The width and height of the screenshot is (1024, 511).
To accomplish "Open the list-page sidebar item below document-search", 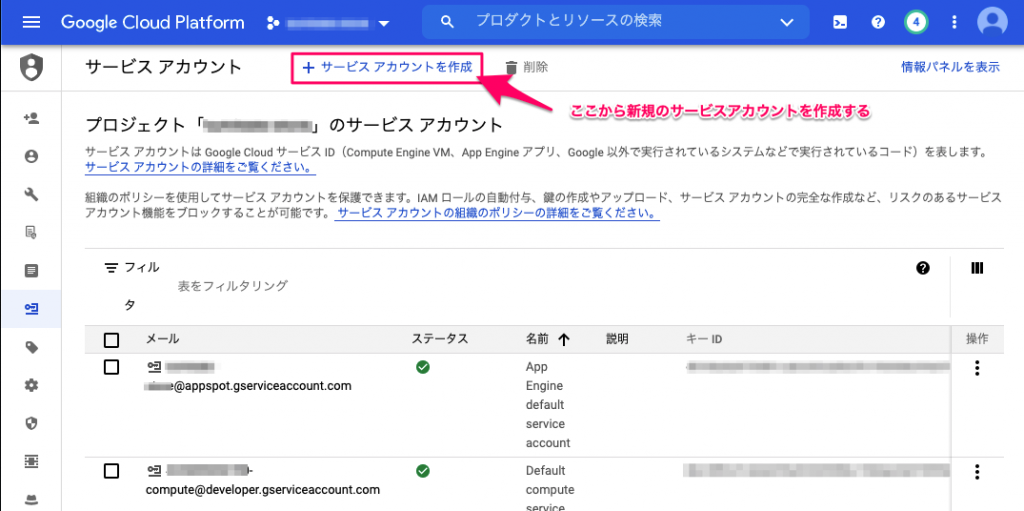I will [x=31, y=270].
